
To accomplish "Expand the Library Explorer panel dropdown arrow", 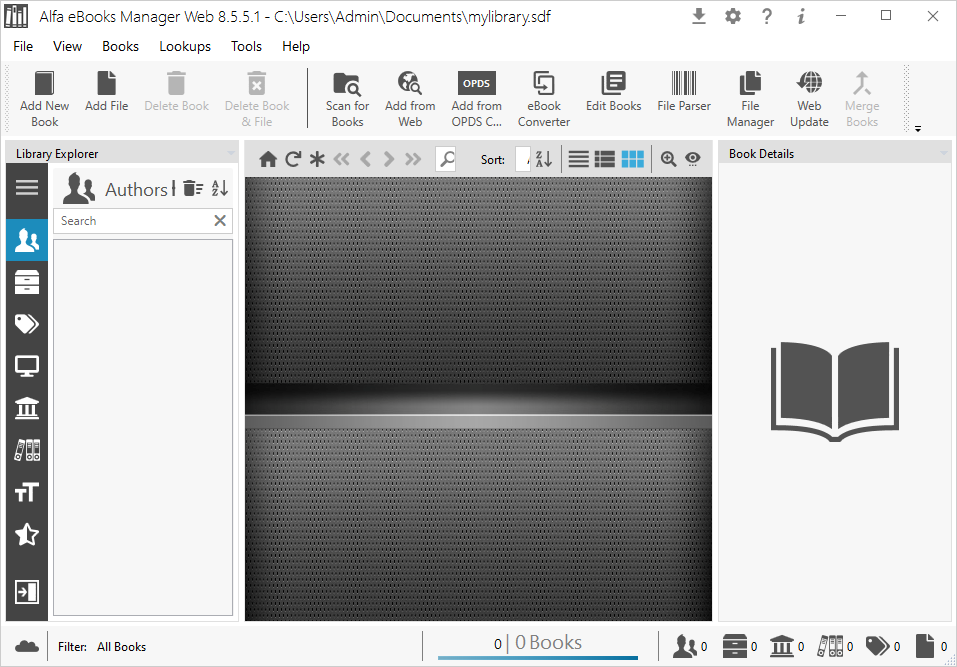I will [231, 154].
